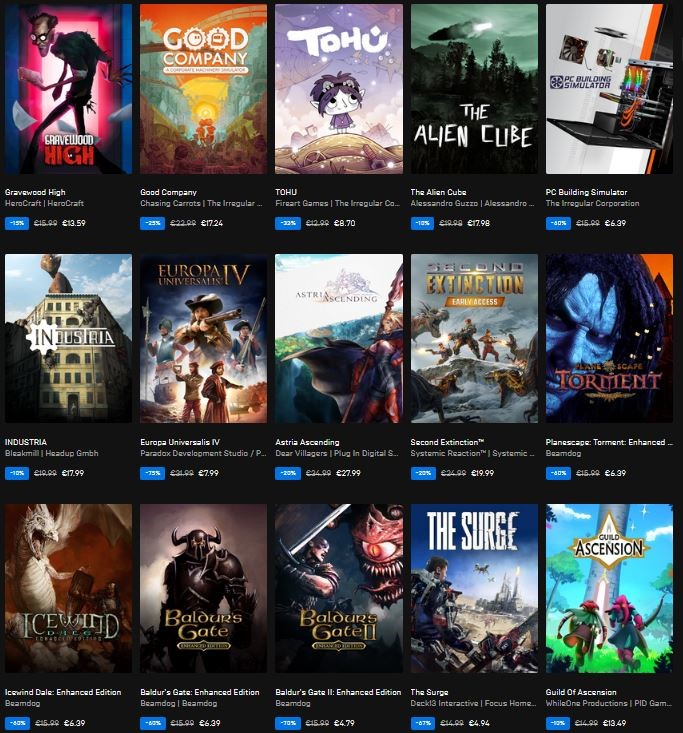Click the Baldur's Gate II: Enhanced Edition title
Screen dimensions: 683x733
[338, 692]
